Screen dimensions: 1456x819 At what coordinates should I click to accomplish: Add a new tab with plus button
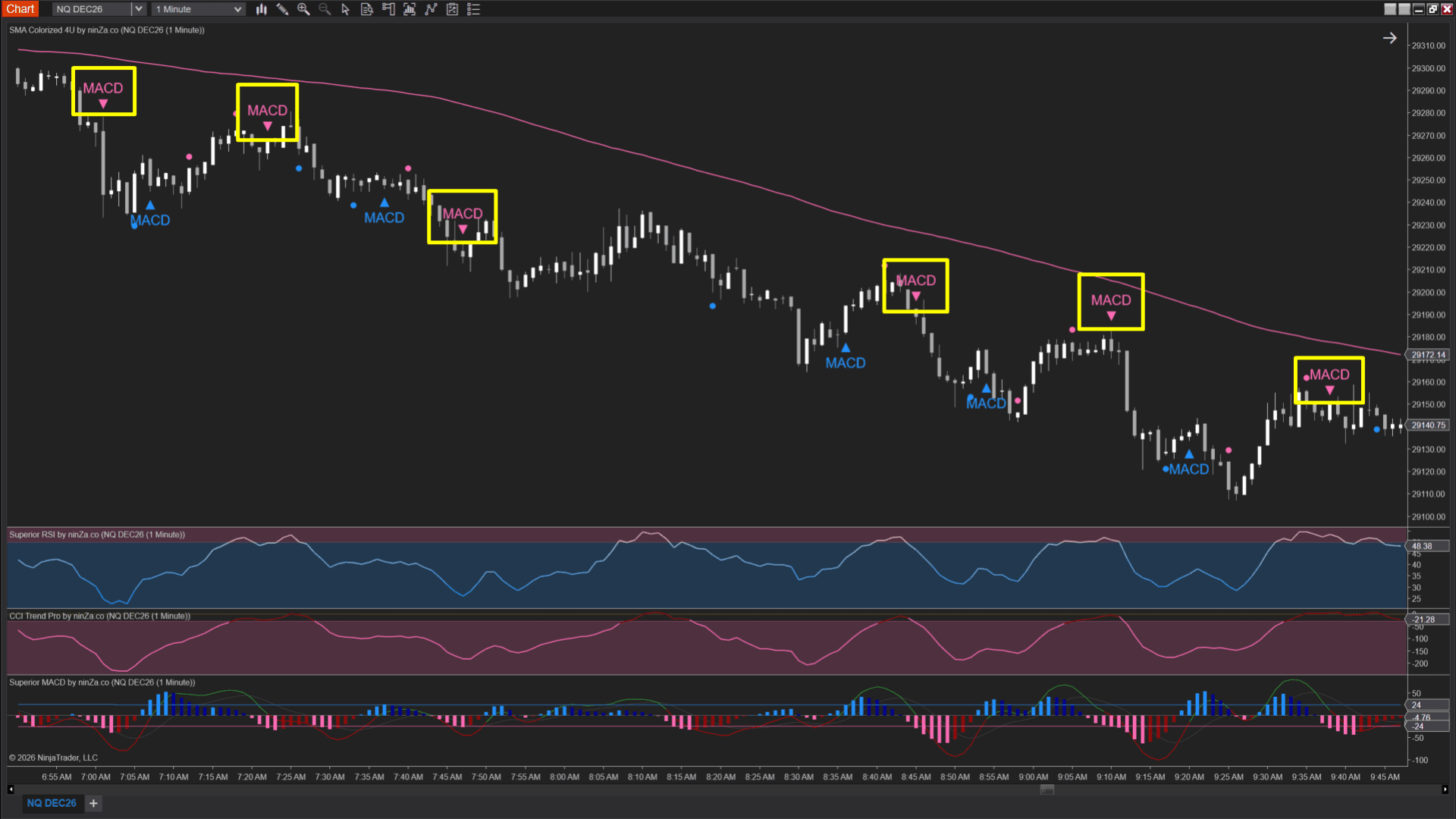click(x=93, y=803)
